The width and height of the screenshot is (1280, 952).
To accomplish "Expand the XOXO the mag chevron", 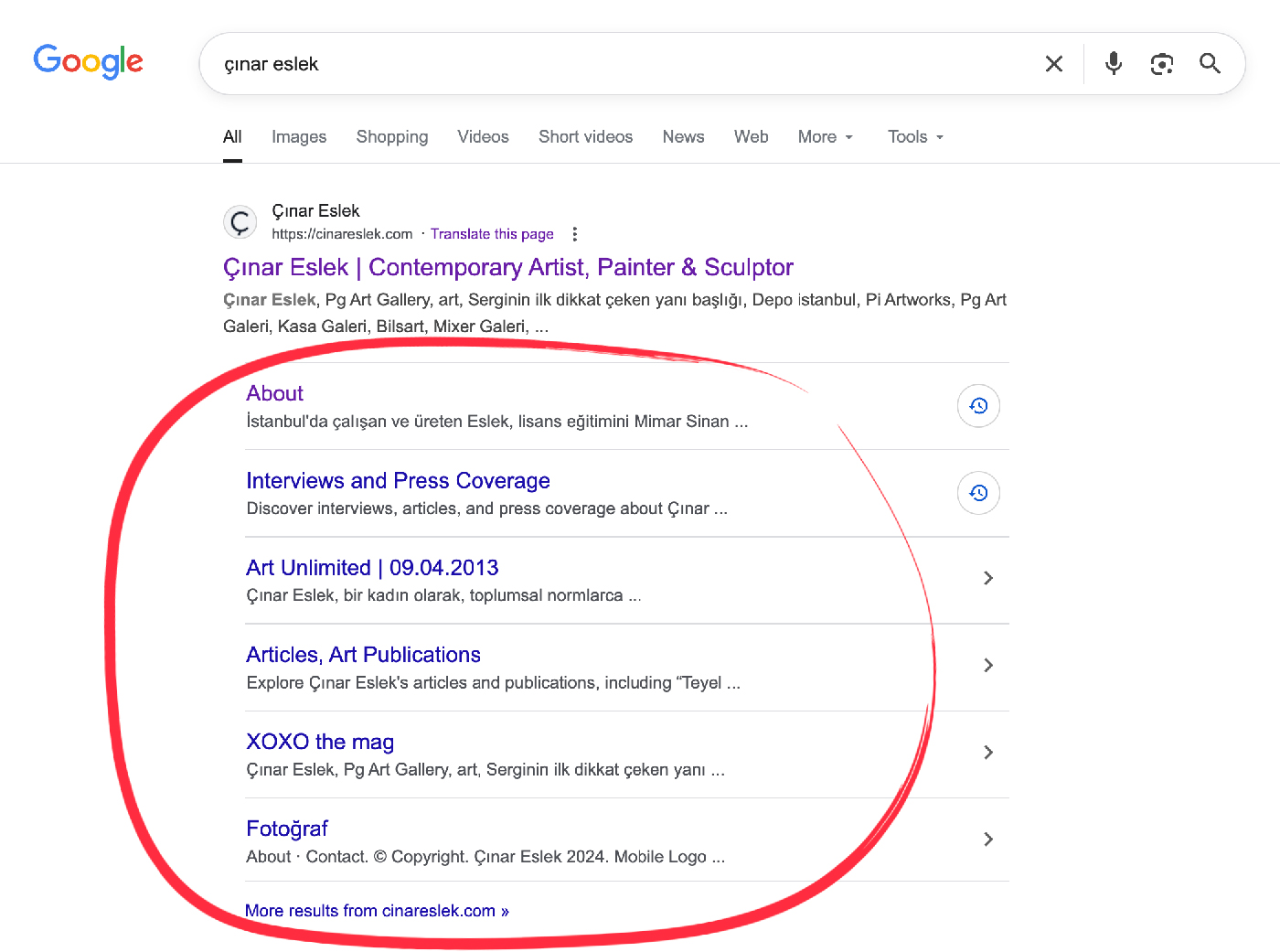I will tap(987, 752).
